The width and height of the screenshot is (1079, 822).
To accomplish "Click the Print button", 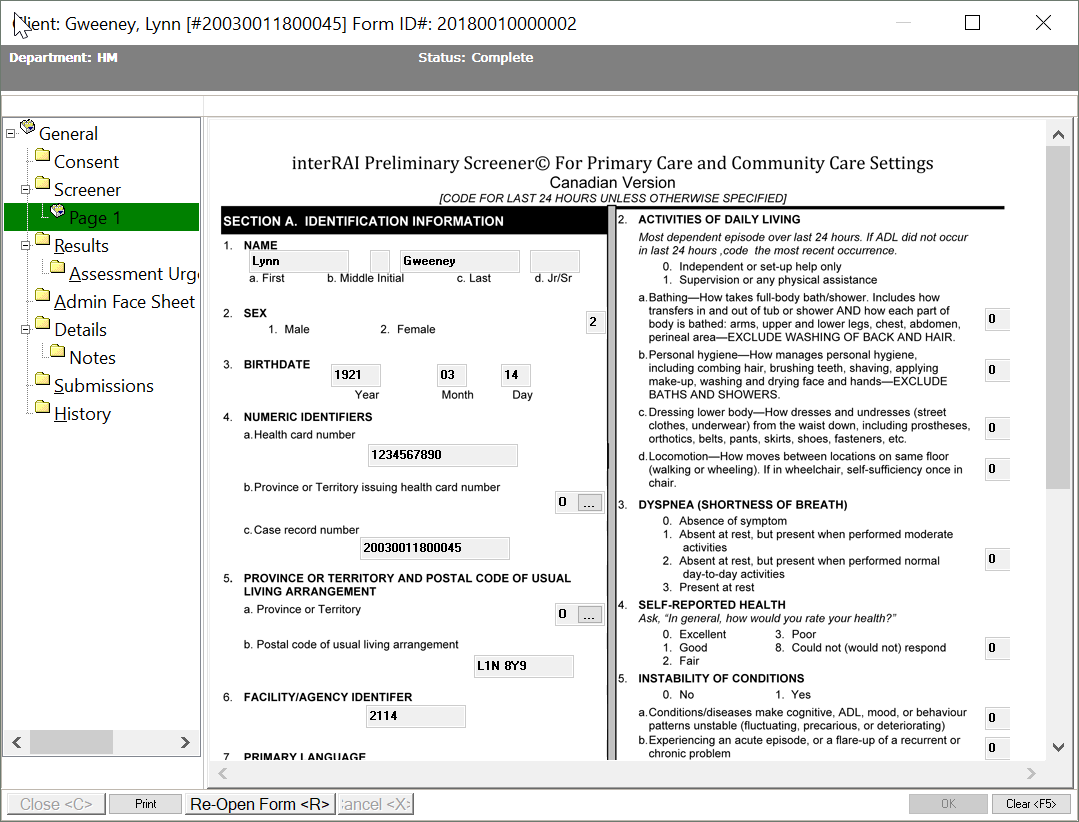I will coord(145,804).
